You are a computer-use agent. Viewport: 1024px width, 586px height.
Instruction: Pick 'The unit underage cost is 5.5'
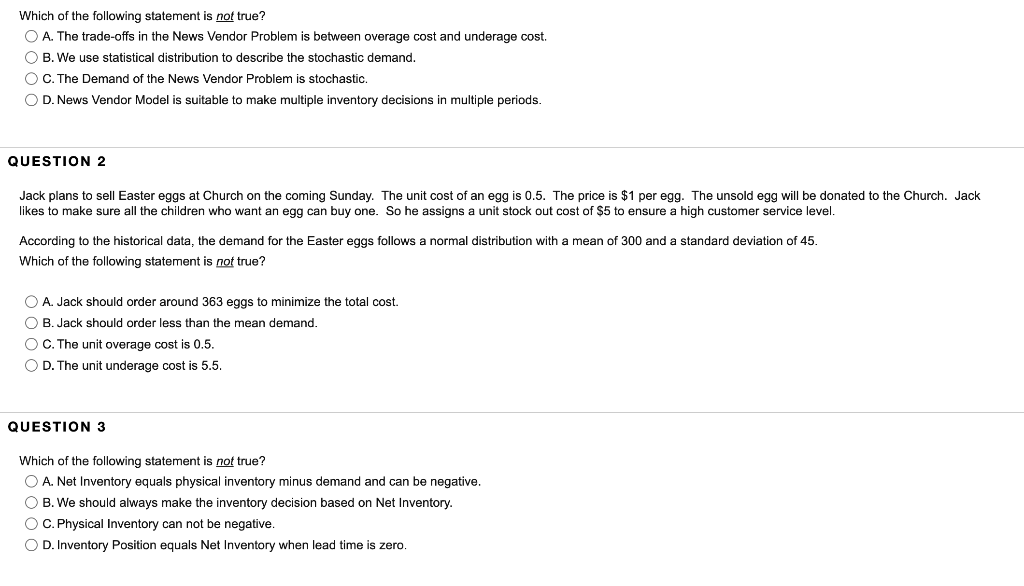click(x=33, y=365)
